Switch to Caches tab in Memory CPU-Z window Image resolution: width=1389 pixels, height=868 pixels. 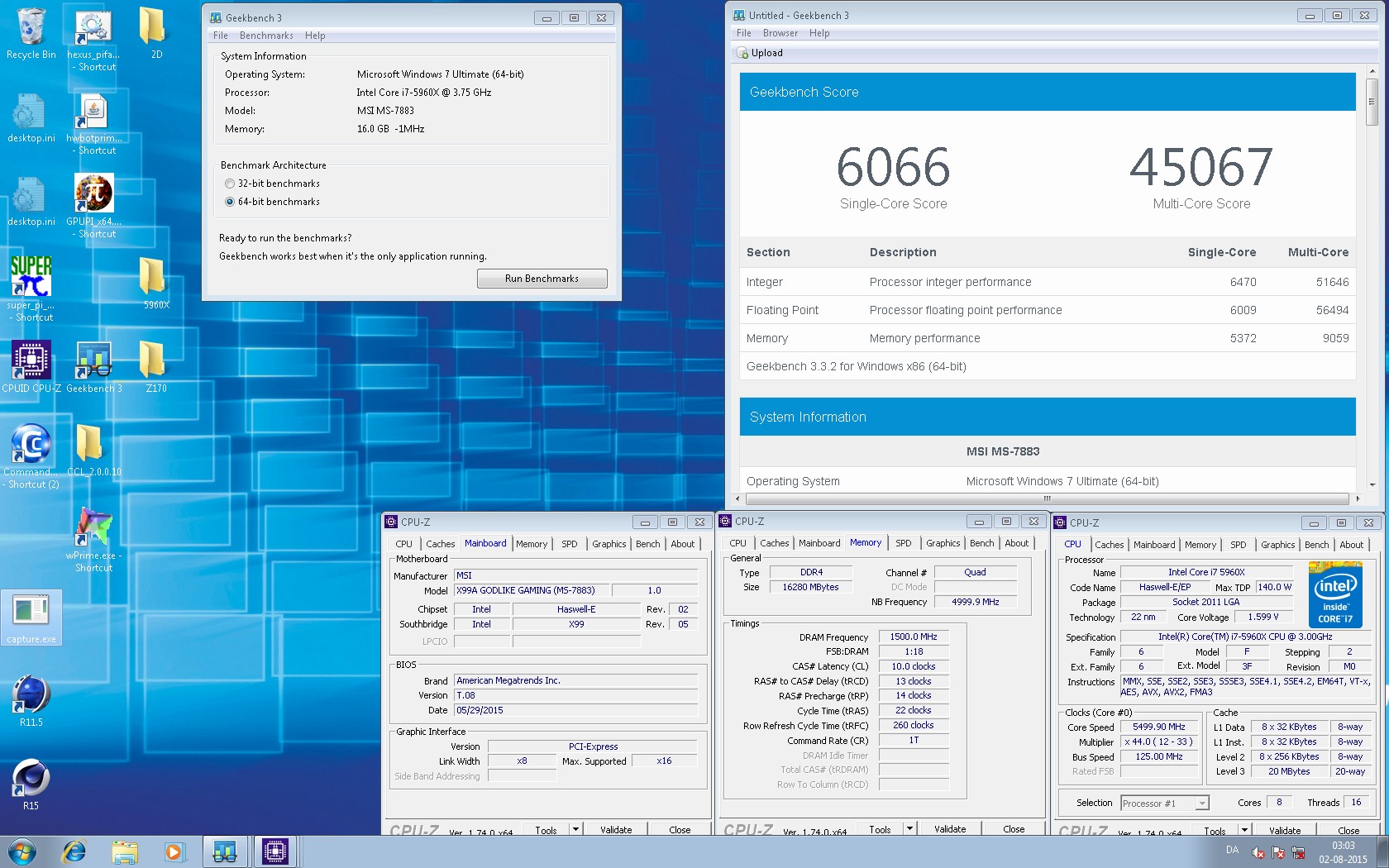(775, 543)
